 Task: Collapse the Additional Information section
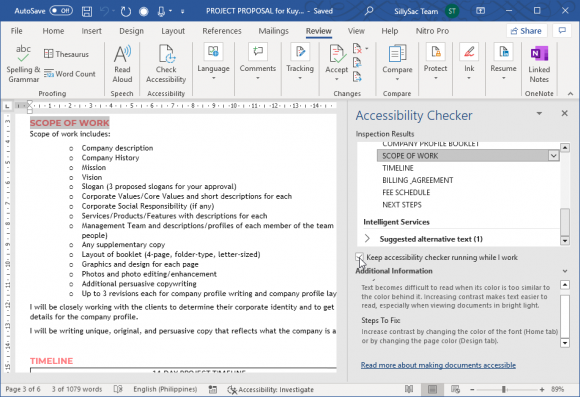[x=565, y=271]
